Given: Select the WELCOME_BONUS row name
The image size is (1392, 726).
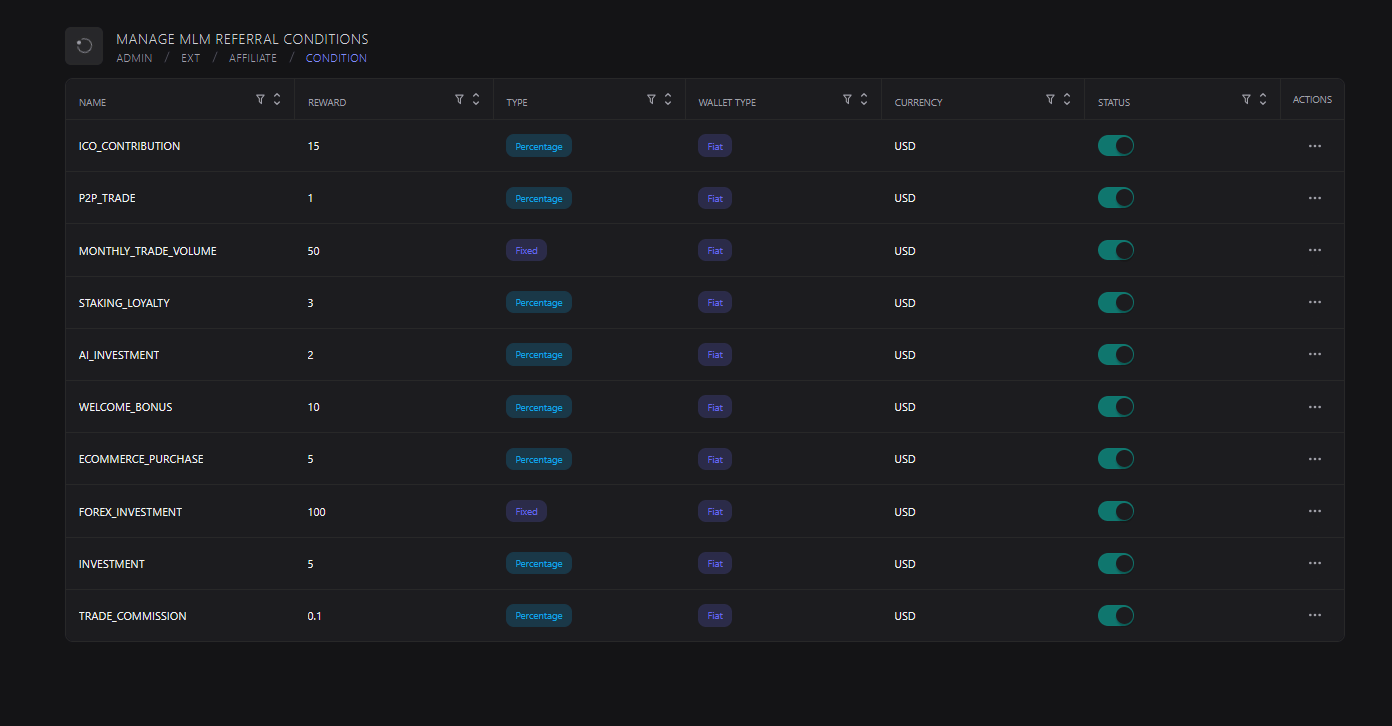Looking at the screenshot, I should tap(125, 407).
